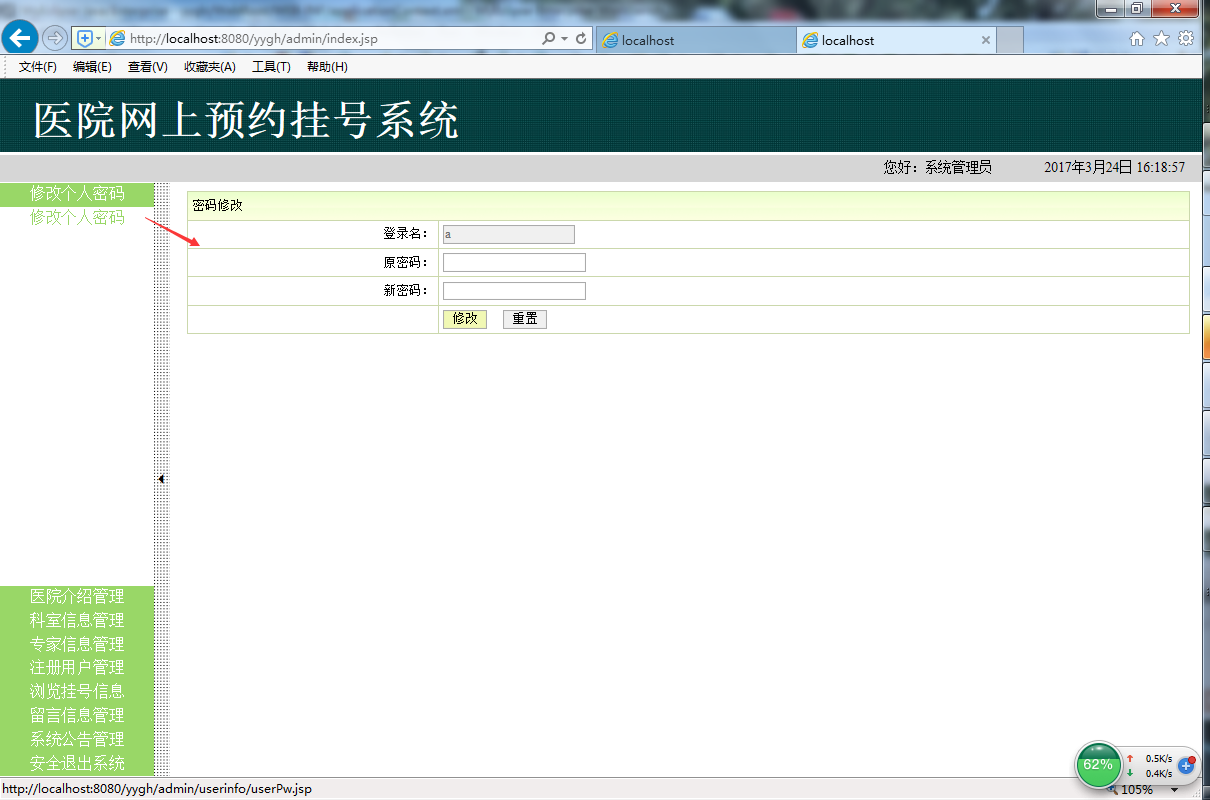Open the 文件(F) menu
This screenshot has height=800, width=1210.
coord(38,67)
